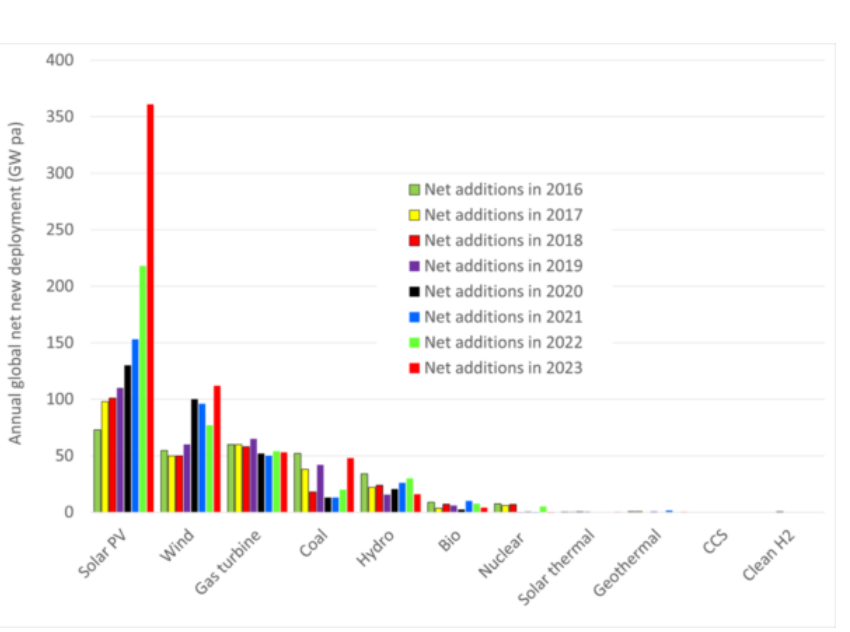
Task: Click the 'Net additions in 2022' legend label
Action: pos(503,343)
